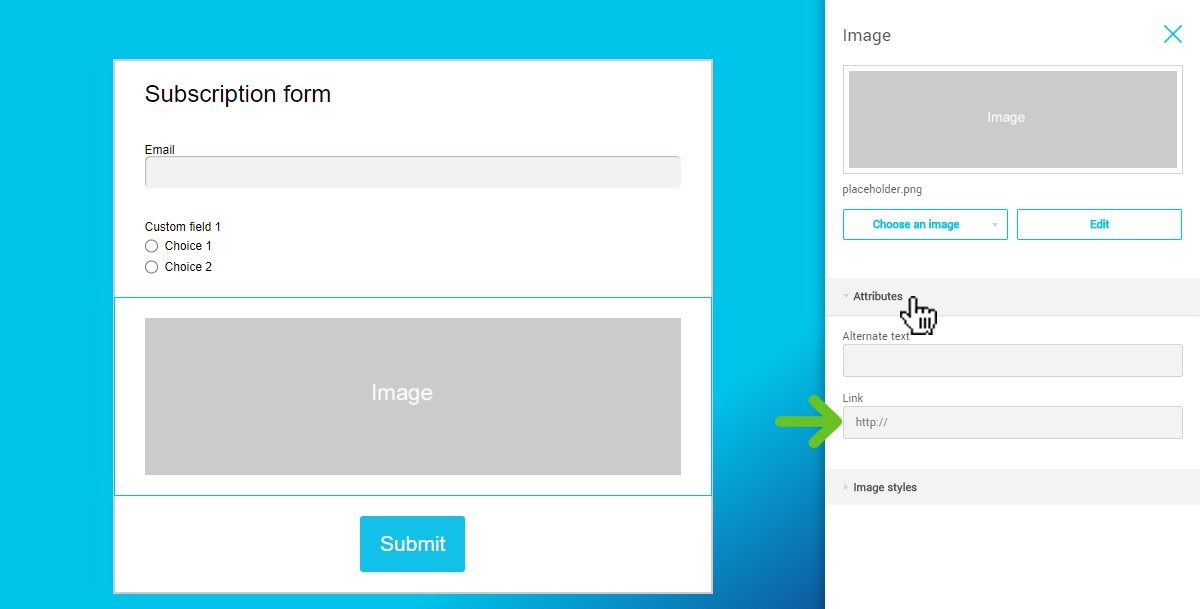Select the large Image placeholder block in form
Screen dimensions: 1200x609
tap(412, 396)
